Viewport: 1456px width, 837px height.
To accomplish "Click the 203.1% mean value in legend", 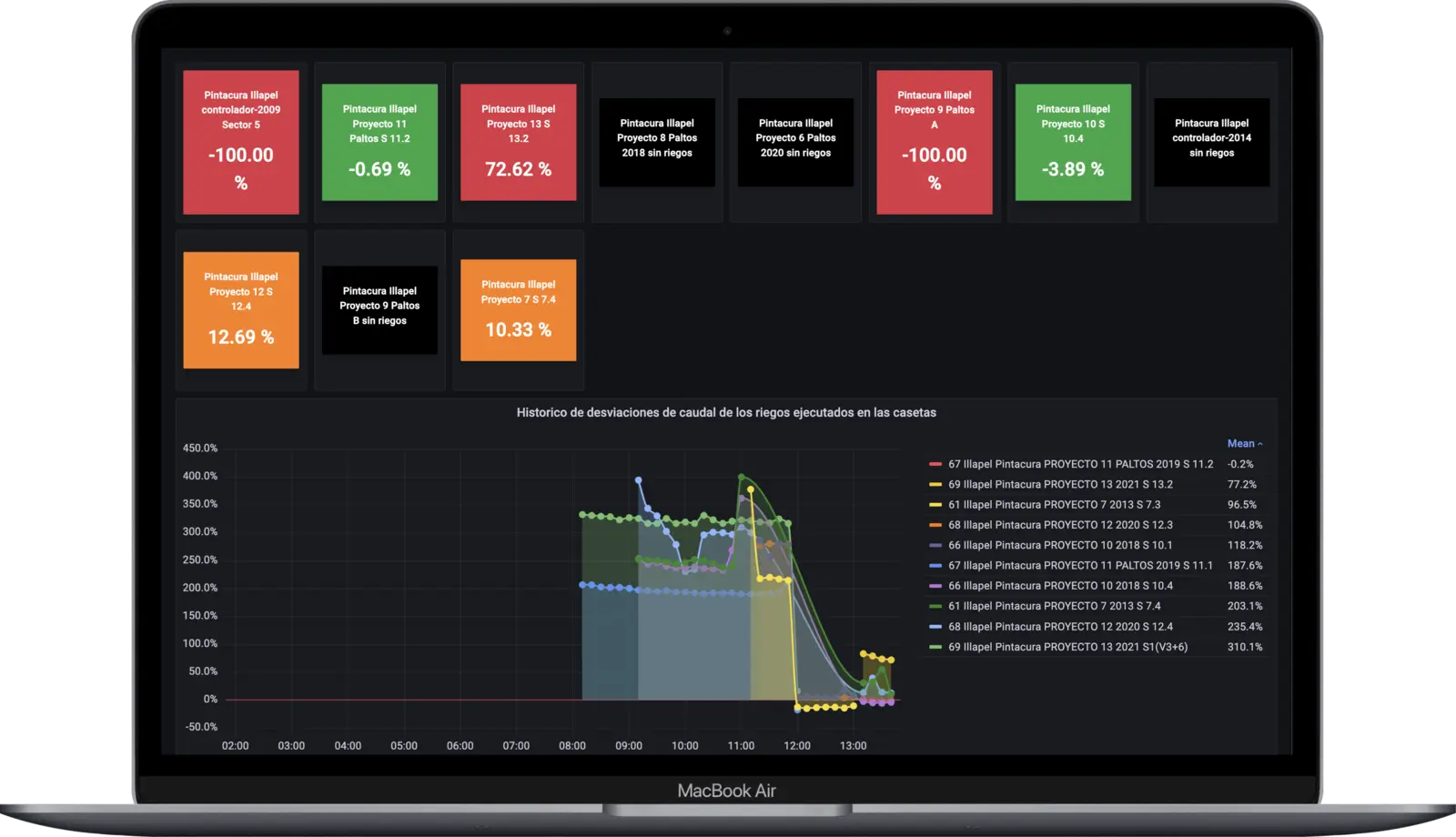I will pos(1245,606).
